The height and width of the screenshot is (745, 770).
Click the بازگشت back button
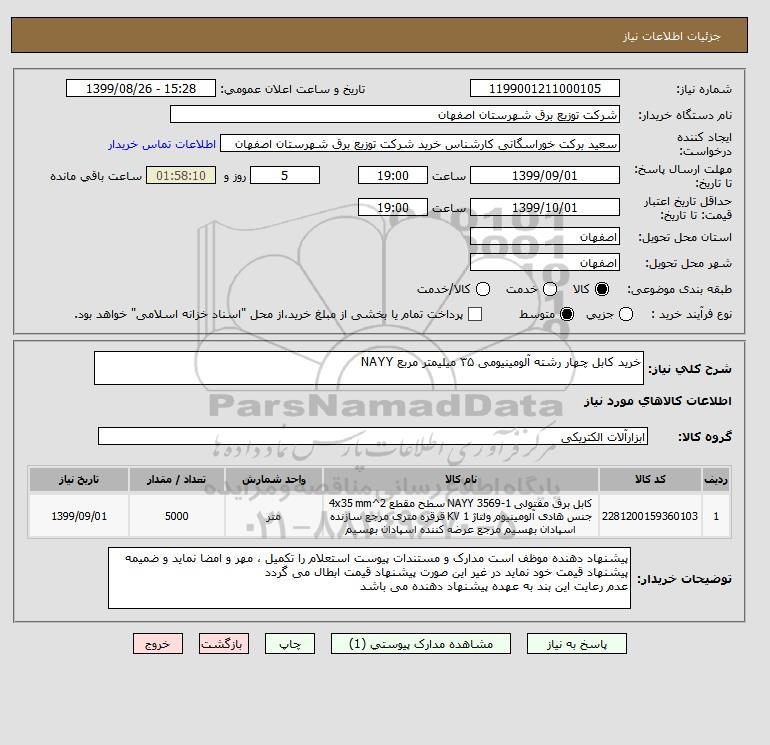point(224,643)
